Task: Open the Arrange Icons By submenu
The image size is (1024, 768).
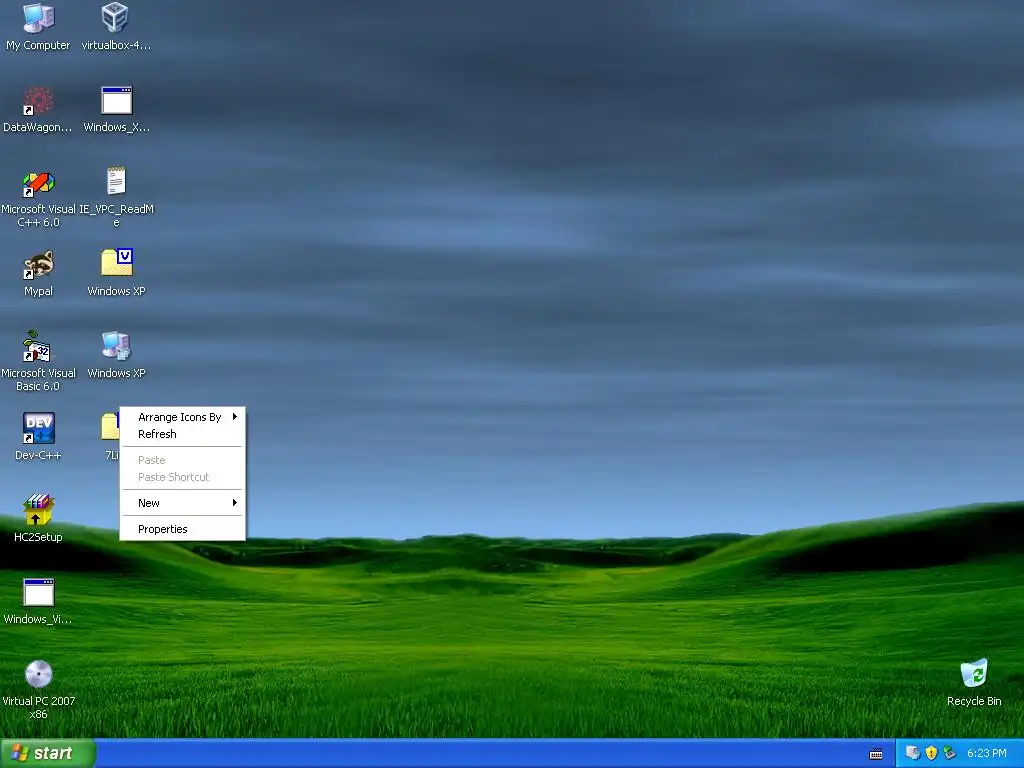Action: (183, 417)
